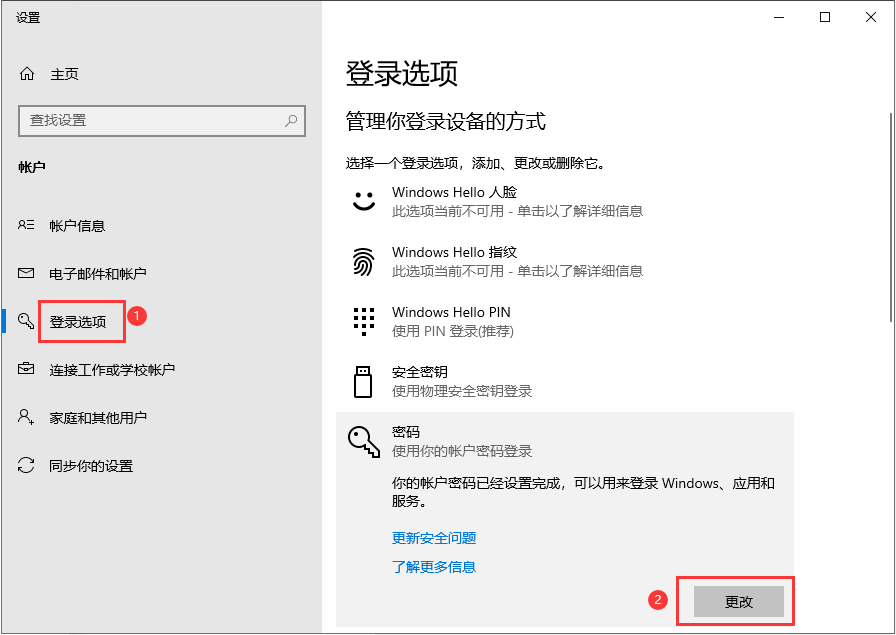Collapse the 密码 option header
The image size is (896, 635).
pos(565,441)
